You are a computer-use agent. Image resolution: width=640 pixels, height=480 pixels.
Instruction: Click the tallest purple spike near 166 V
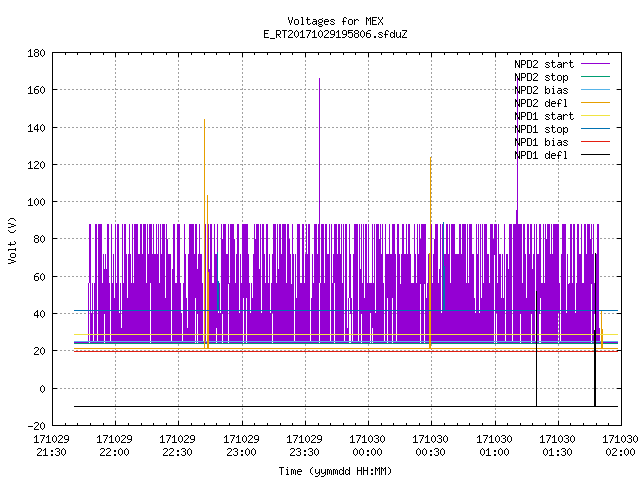click(x=320, y=151)
